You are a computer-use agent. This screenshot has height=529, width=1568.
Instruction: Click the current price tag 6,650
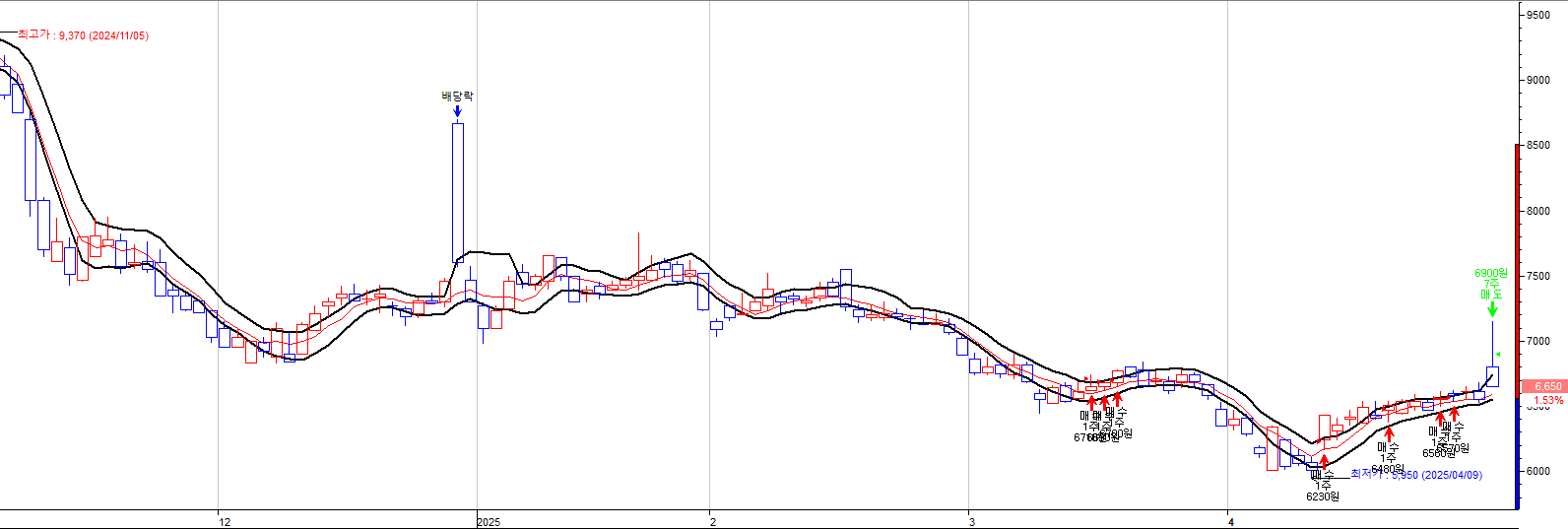1545,386
